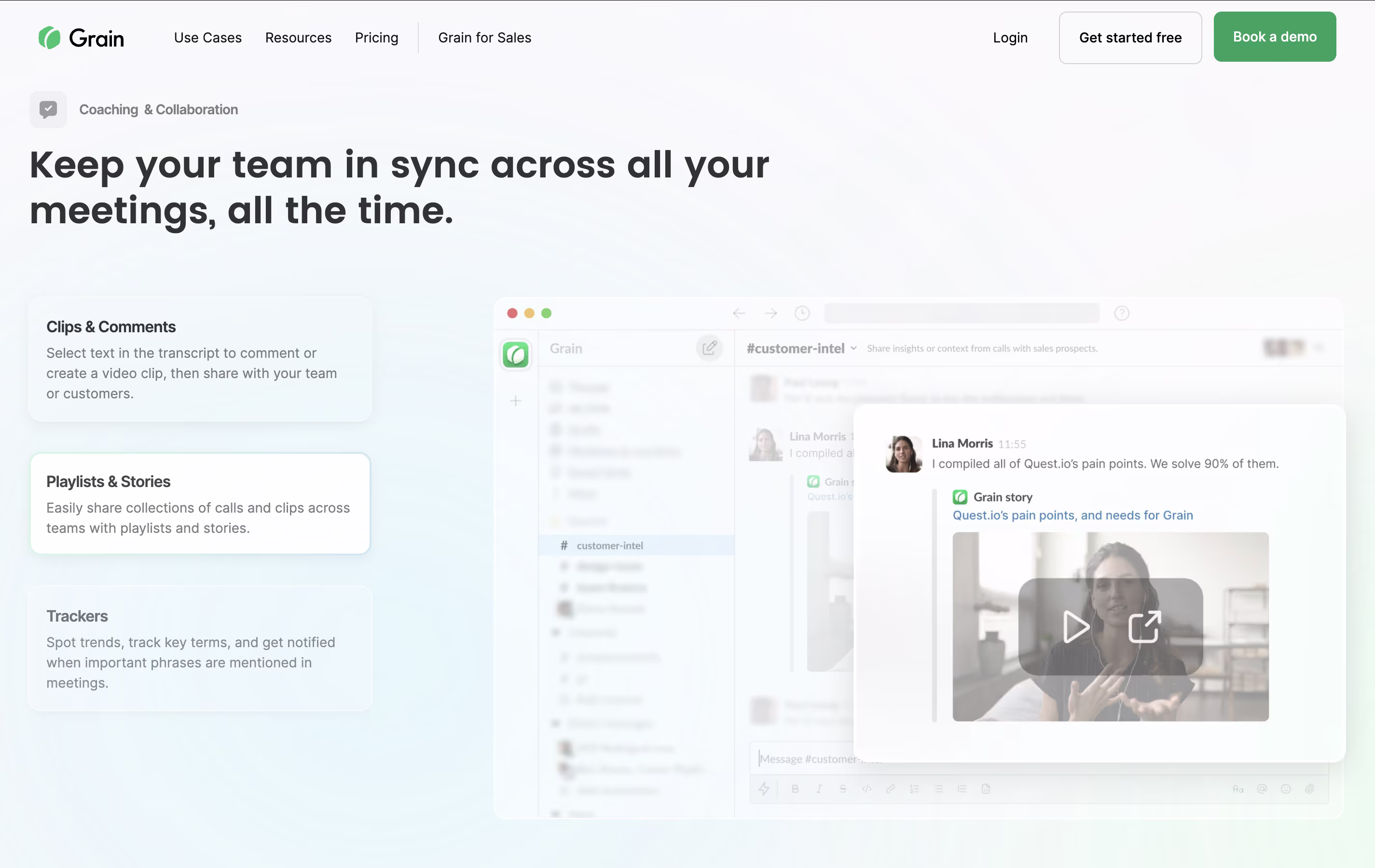The width and height of the screenshot is (1375, 868).
Task: Click the help question mark icon
Action: 1122,313
